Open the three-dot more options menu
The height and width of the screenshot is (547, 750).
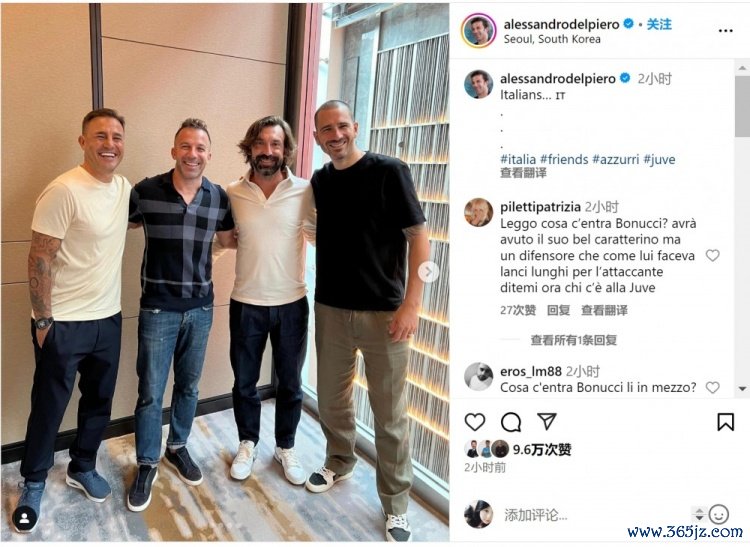click(725, 31)
